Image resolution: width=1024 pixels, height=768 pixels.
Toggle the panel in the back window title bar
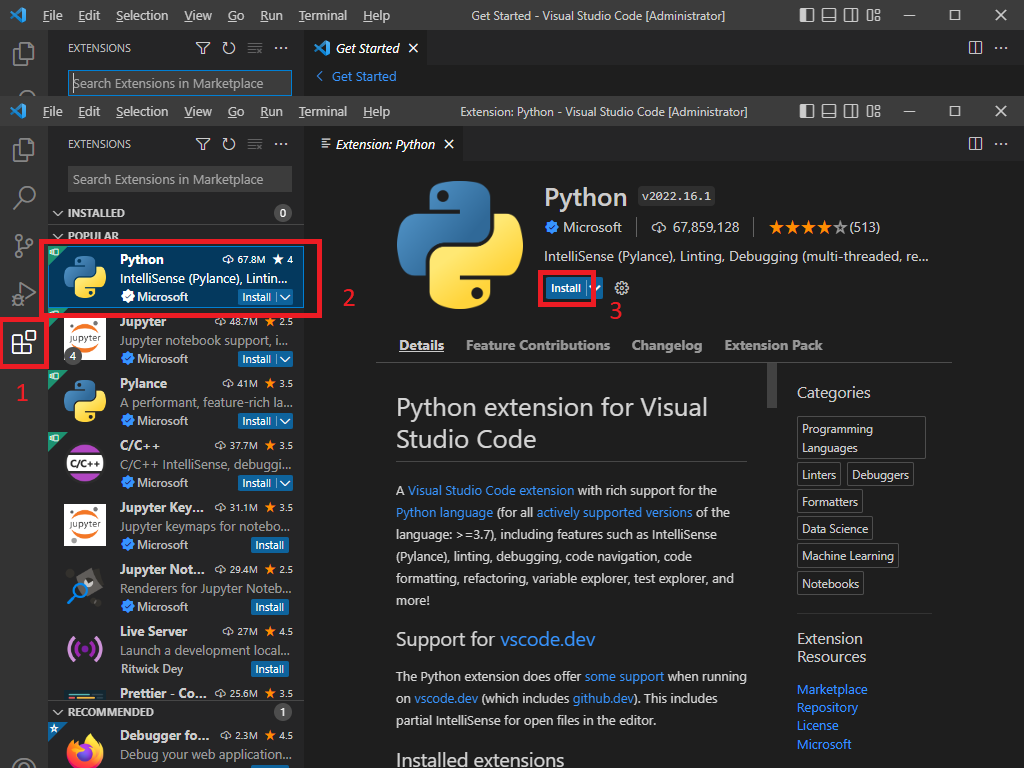(829, 15)
